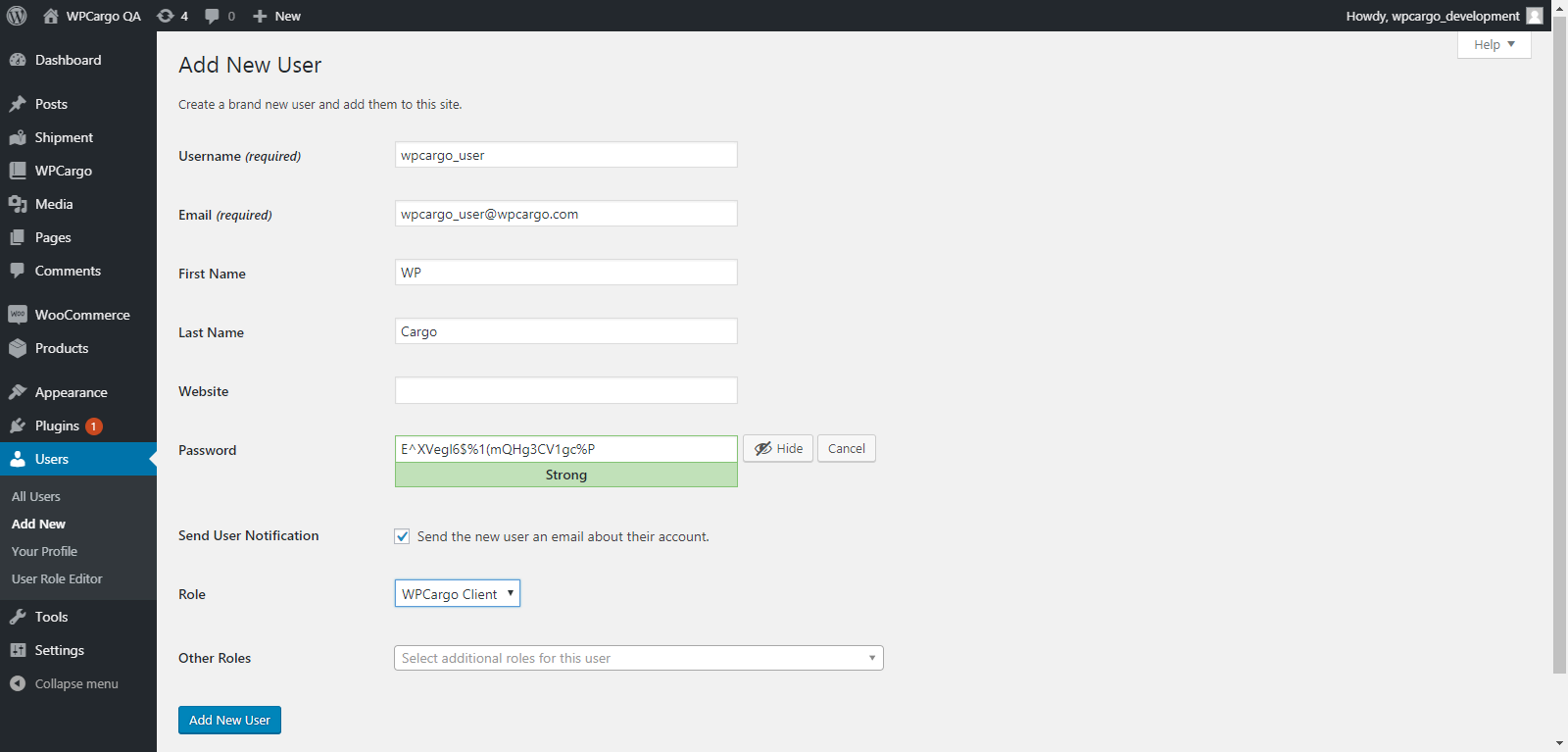Click in the Username input field
Image resolution: width=1568 pixels, height=752 pixels.
[566, 155]
